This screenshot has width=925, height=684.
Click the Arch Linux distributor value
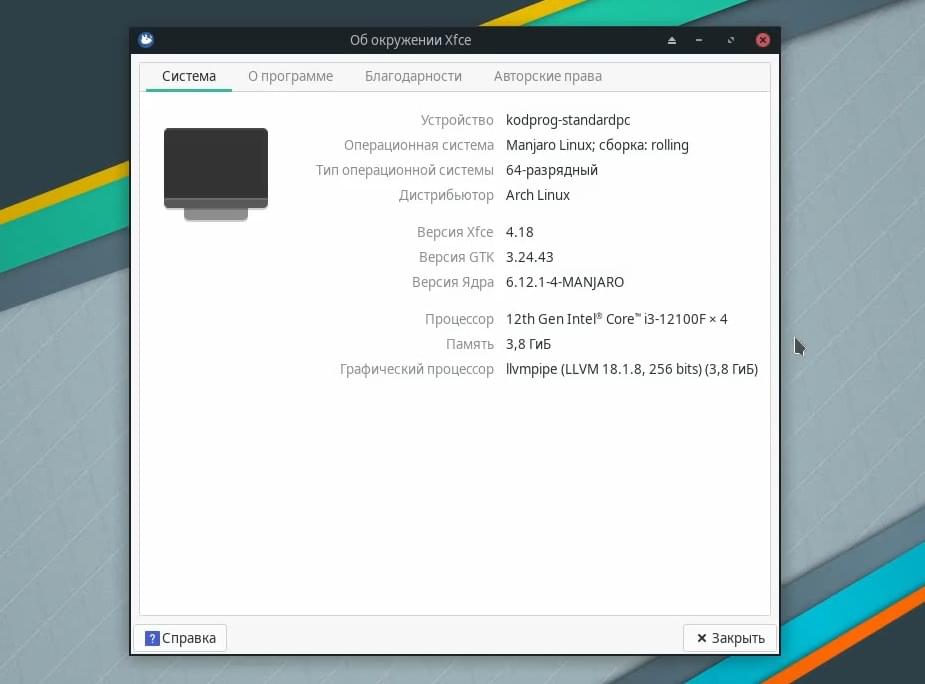click(537, 195)
